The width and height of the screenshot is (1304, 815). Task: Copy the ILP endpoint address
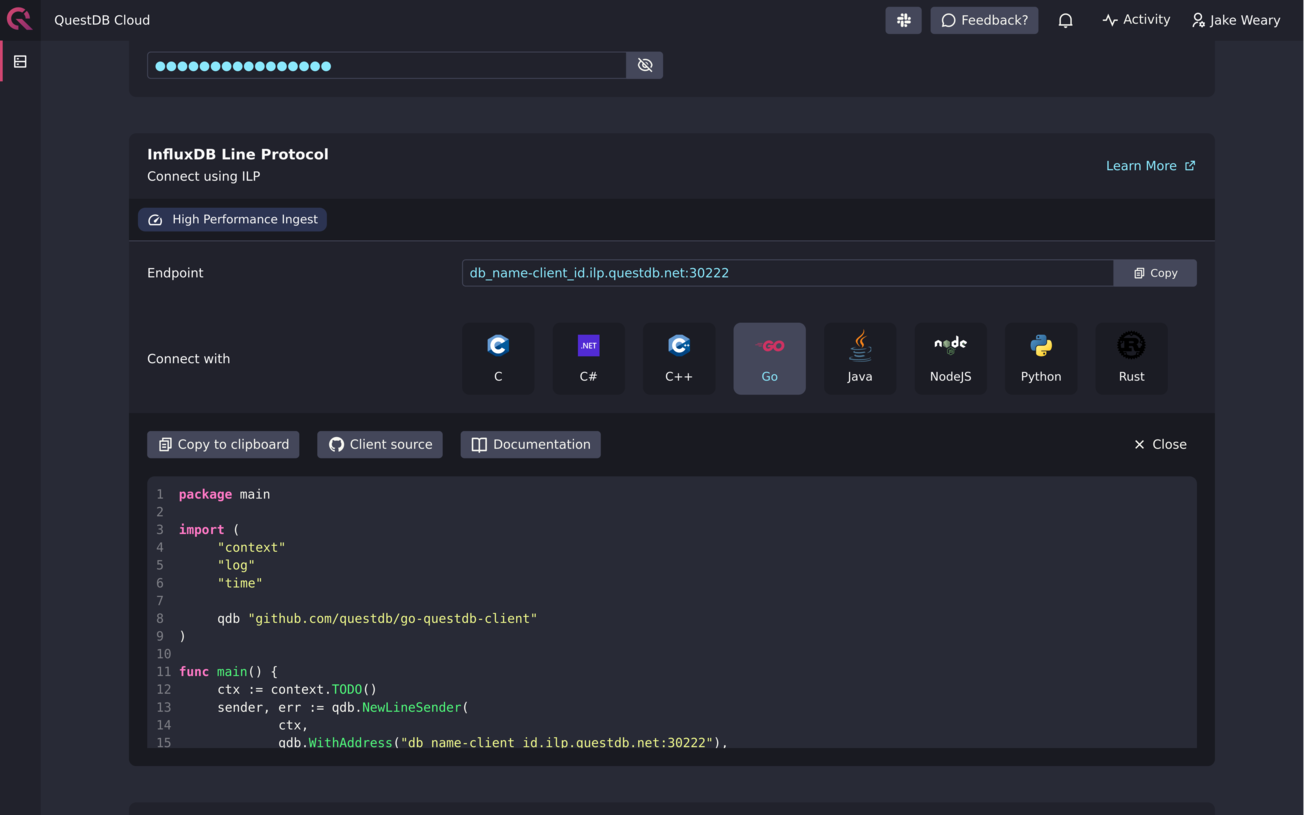click(1155, 273)
